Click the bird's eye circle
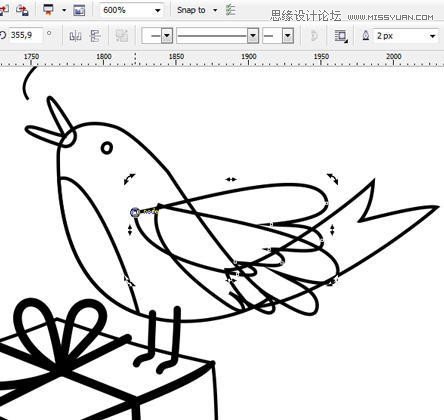Screen dimensions: 444x420 (x=107, y=148)
